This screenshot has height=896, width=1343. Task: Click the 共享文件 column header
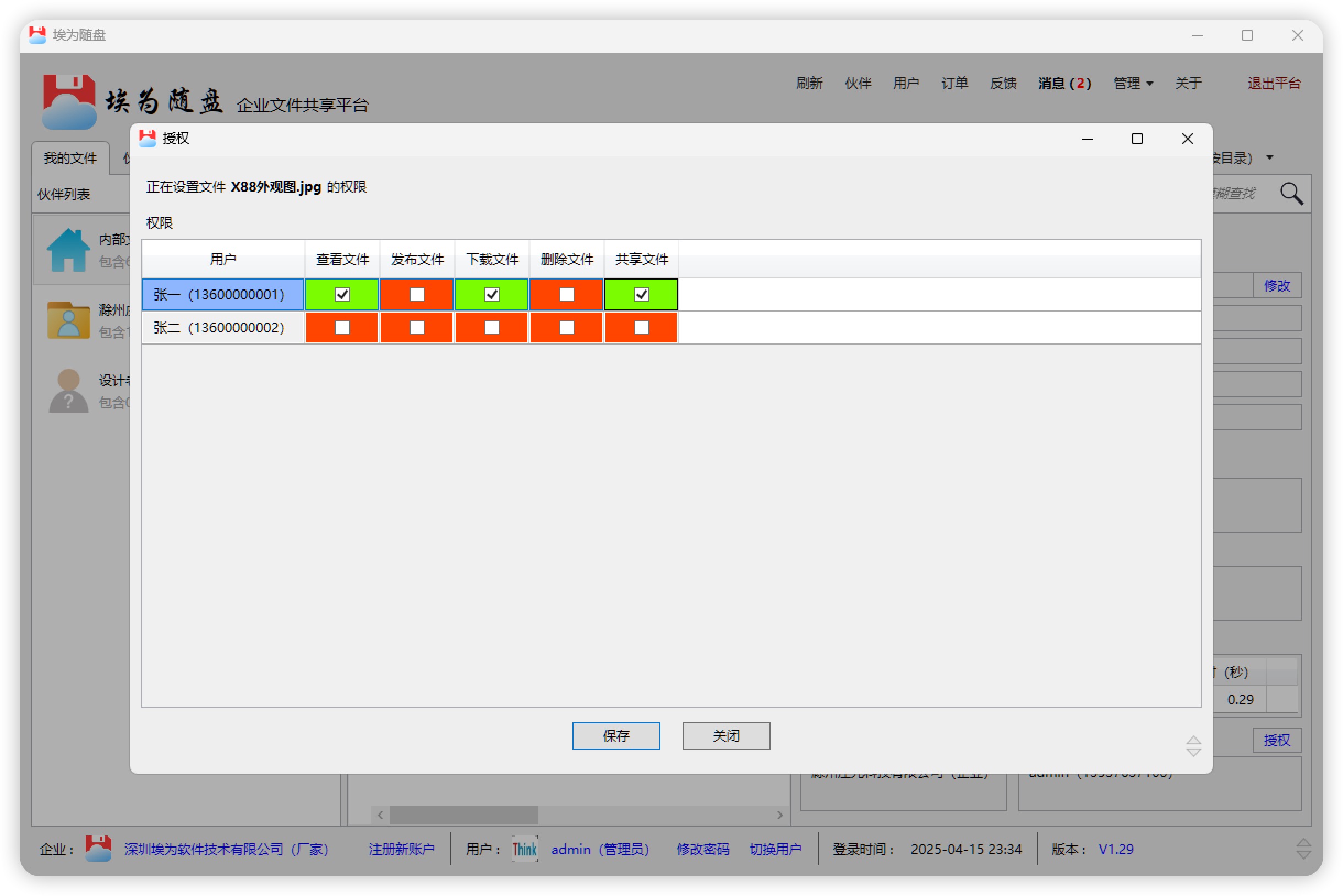641,259
